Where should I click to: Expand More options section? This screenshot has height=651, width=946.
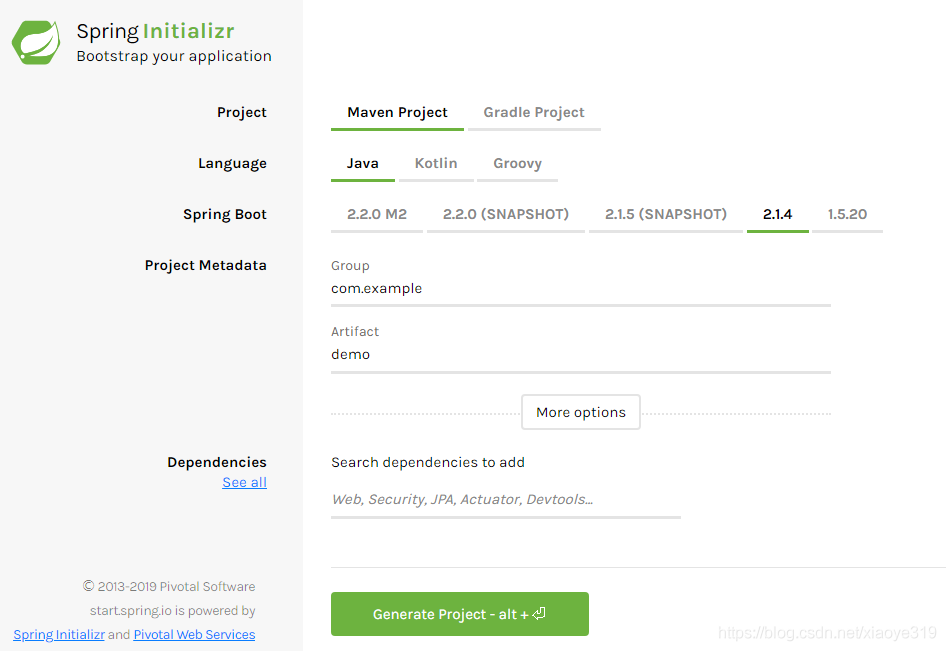click(x=580, y=413)
